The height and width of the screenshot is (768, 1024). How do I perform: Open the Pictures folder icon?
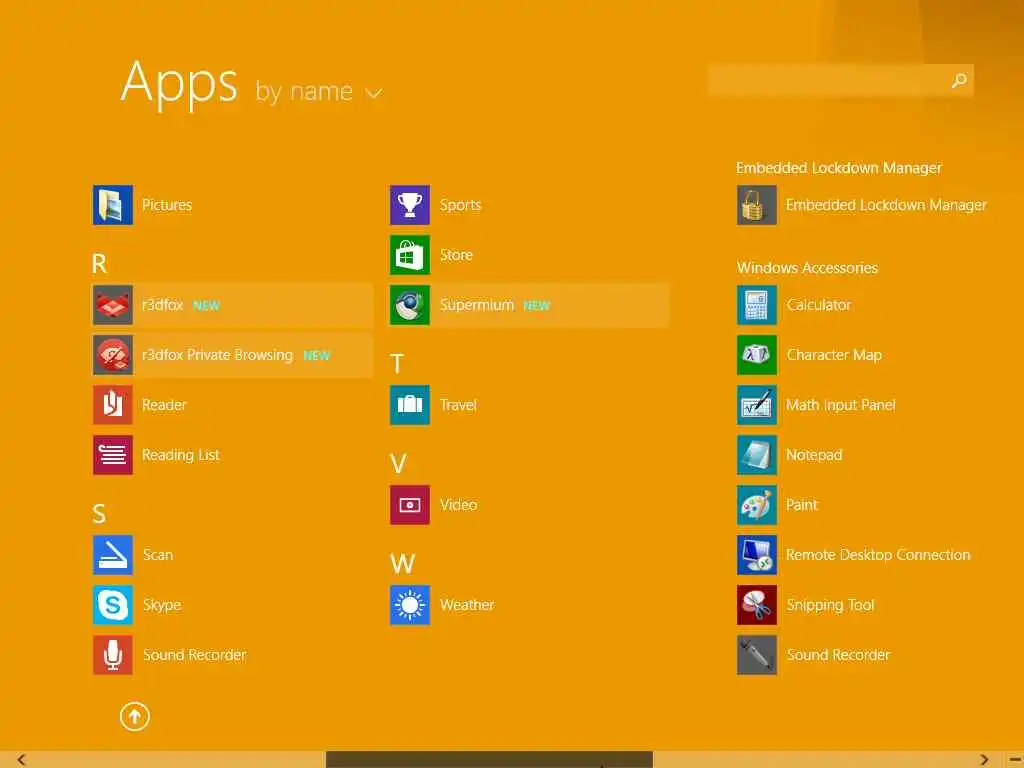pyautogui.click(x=112, y=205)
